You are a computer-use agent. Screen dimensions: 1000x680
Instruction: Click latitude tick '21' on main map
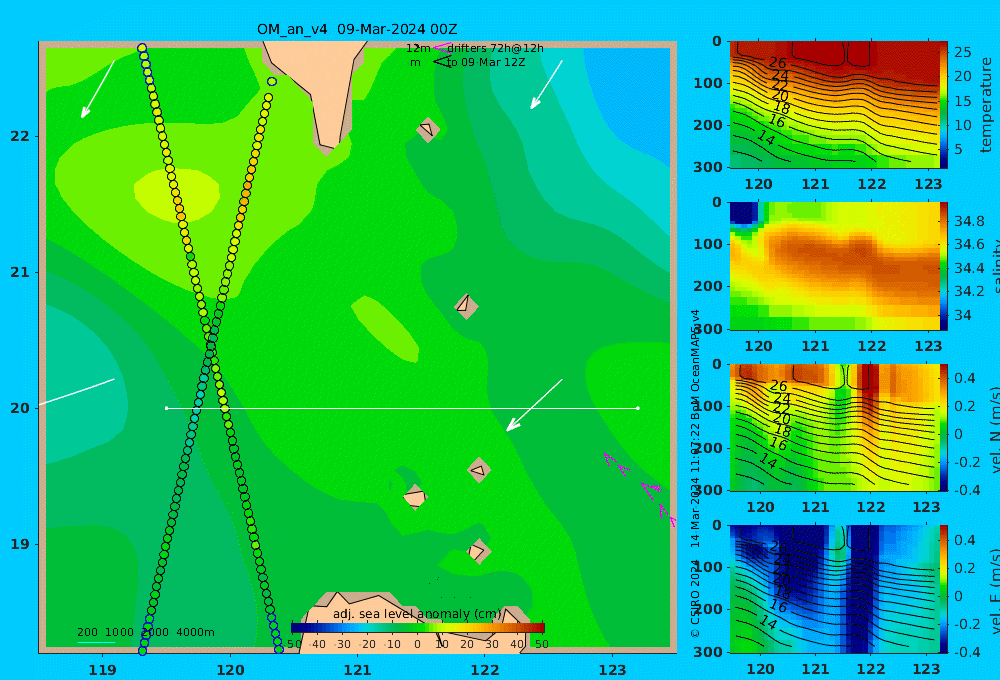(x=20, y=272)
